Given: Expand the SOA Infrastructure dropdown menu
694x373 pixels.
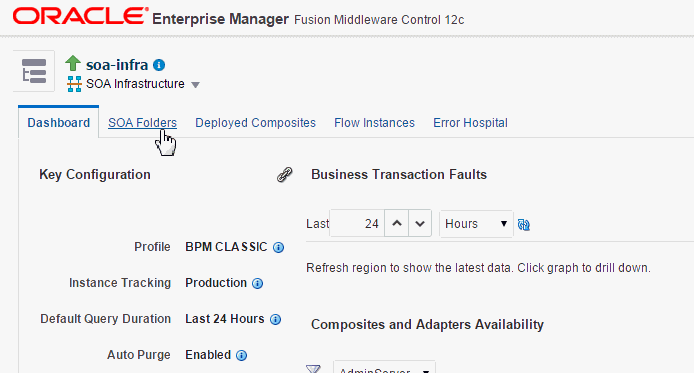Looking at the screenshot, I should [x=195, y=85].
